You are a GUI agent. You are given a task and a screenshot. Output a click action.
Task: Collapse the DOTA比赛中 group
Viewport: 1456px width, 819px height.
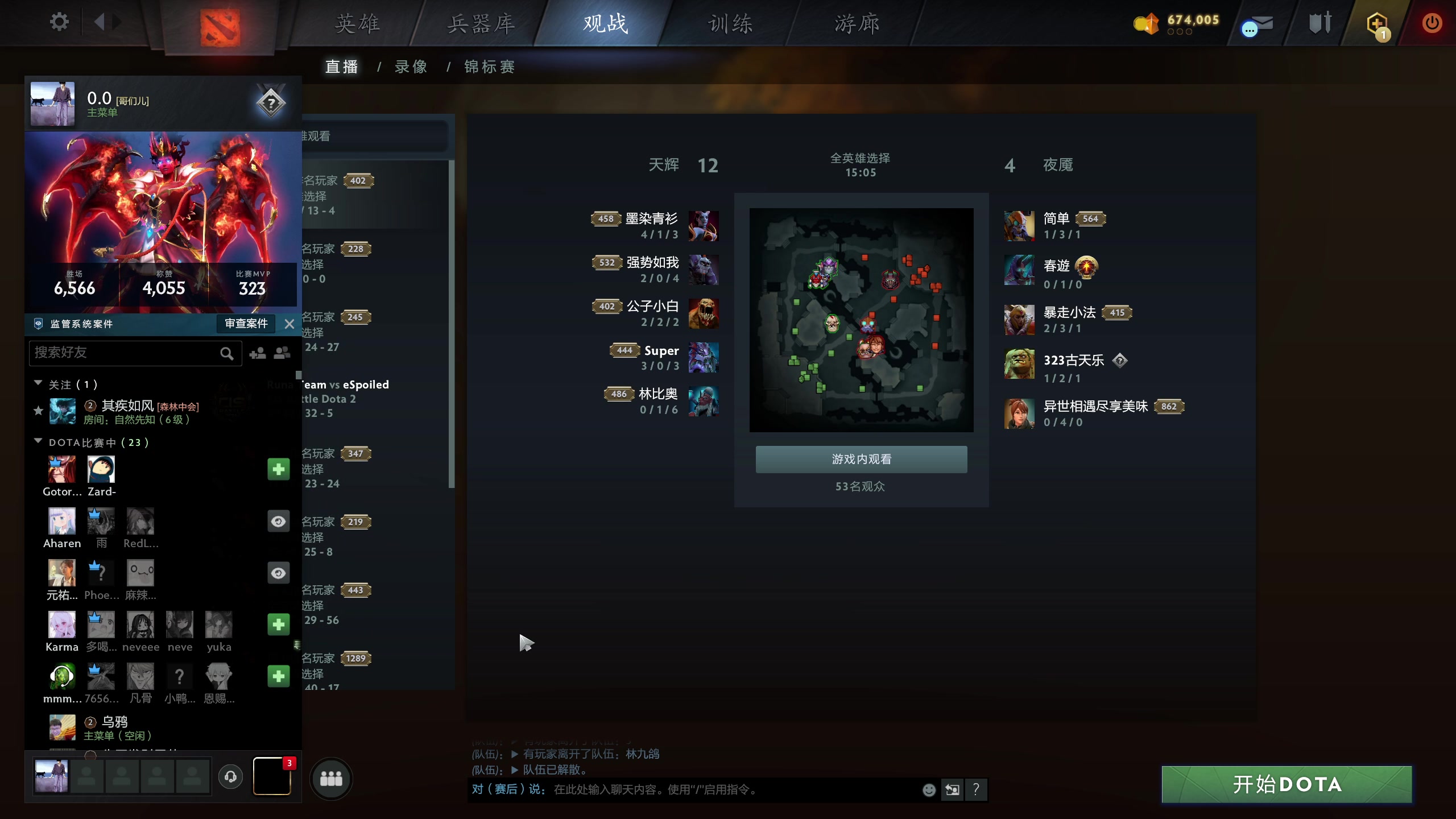(38, 441)
